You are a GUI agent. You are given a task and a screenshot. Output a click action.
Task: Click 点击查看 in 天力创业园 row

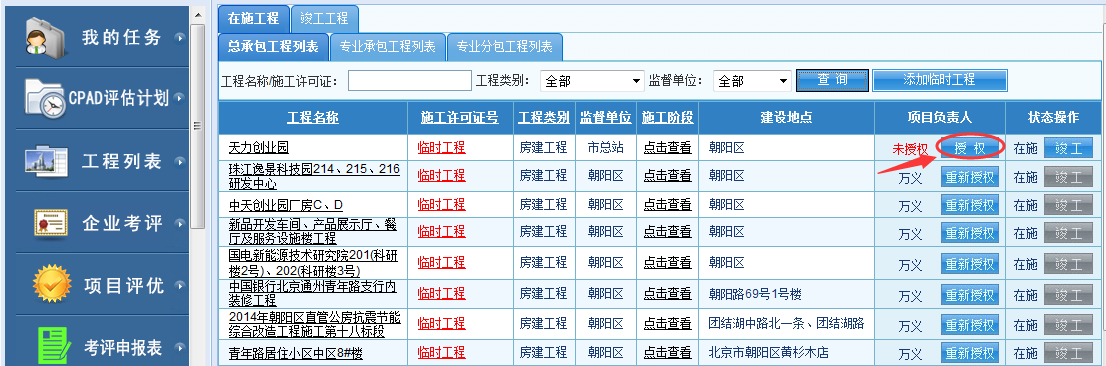[667, 148]
